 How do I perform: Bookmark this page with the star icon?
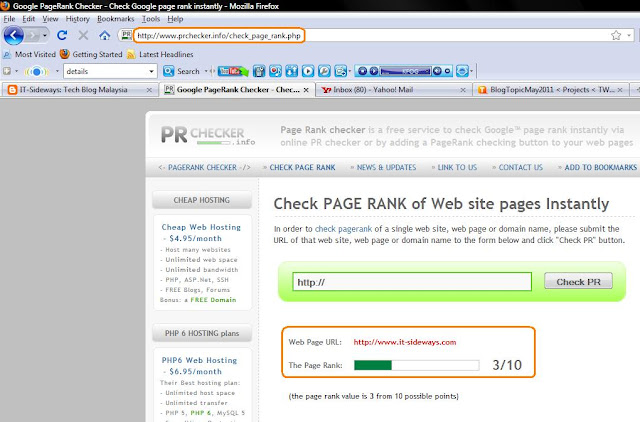click(x=616, y=36)
